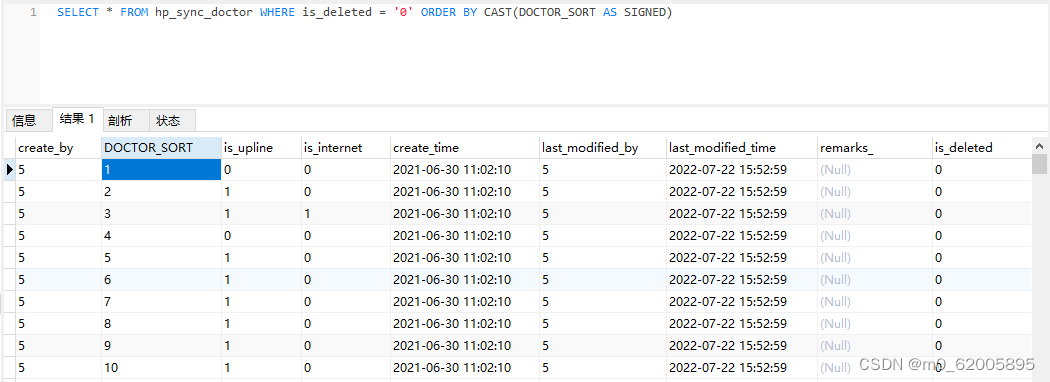Click the is_deleted column header

(981, 147)
